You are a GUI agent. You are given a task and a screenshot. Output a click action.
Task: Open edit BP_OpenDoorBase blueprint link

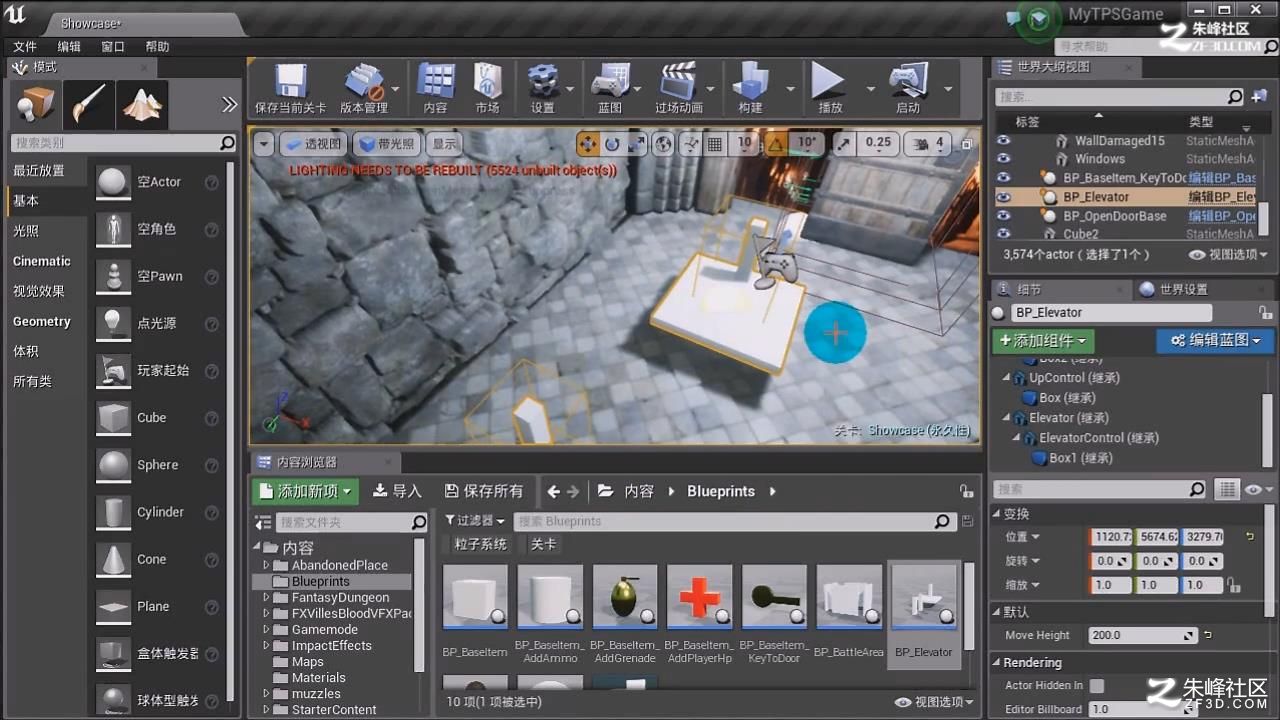coord(1222,216)
